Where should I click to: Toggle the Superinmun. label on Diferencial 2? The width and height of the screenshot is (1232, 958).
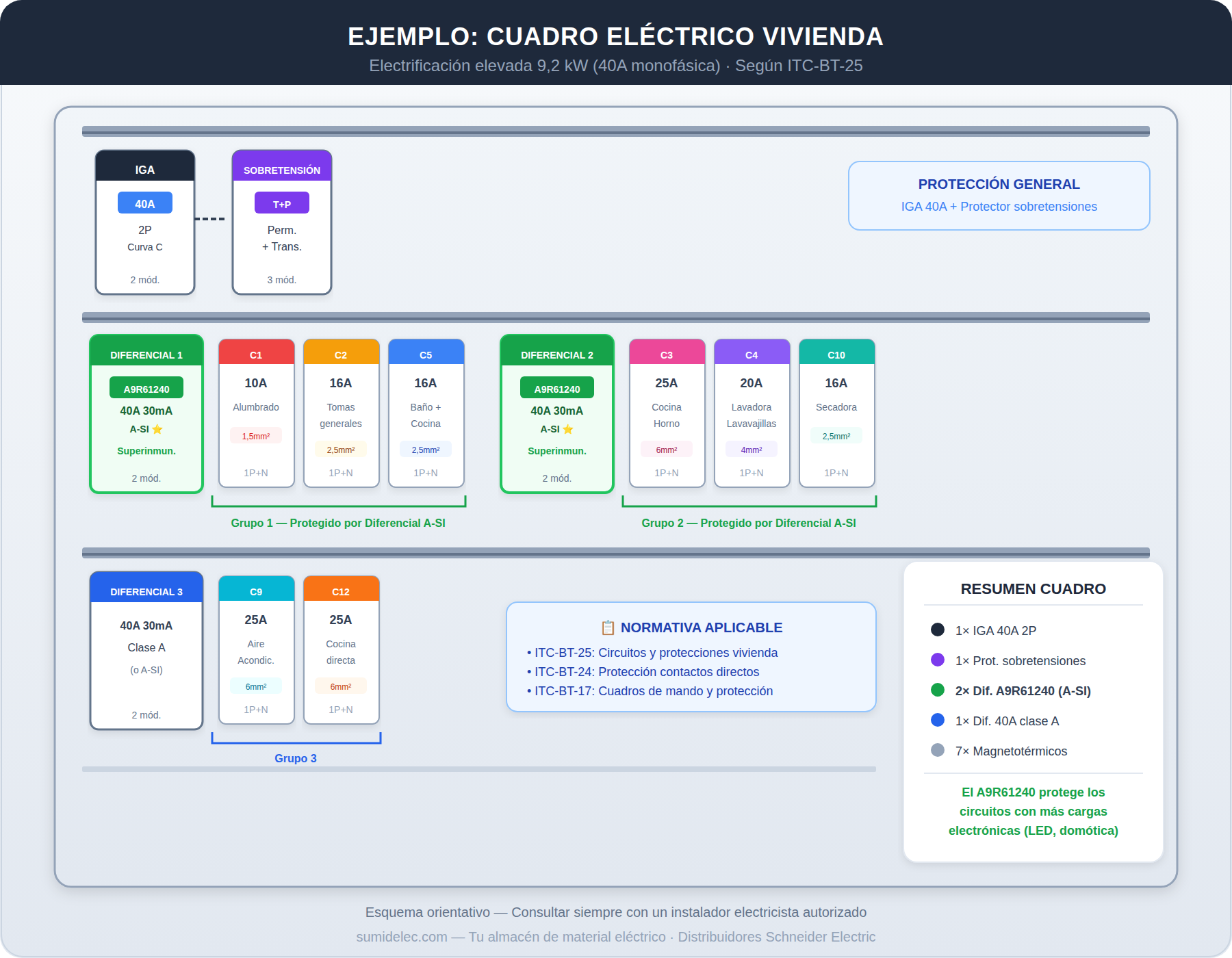[x=556, y=450]
